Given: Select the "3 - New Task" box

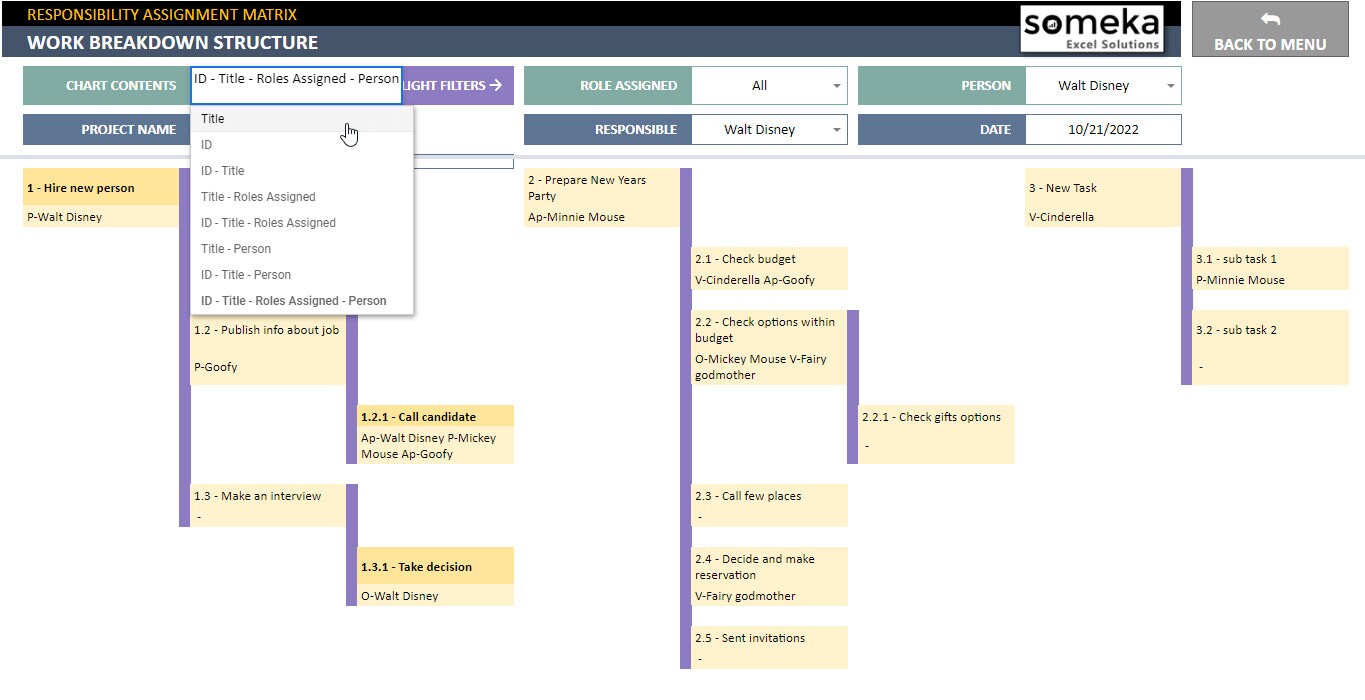Looking at the screenshot, I should (1100, 197).
